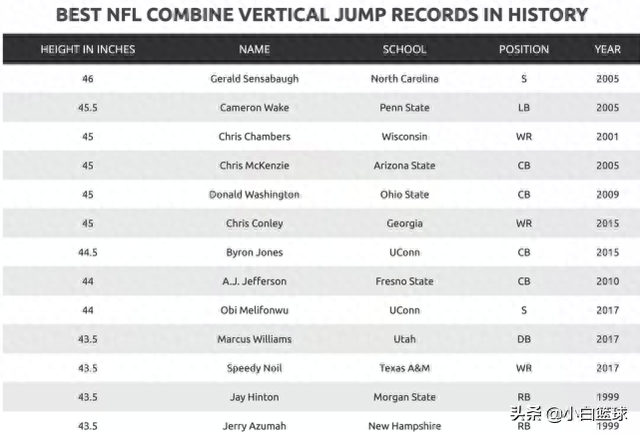This screenshot has height=434, width=640.
Task: Click the POSITION column header
Action: pos(524,49)
